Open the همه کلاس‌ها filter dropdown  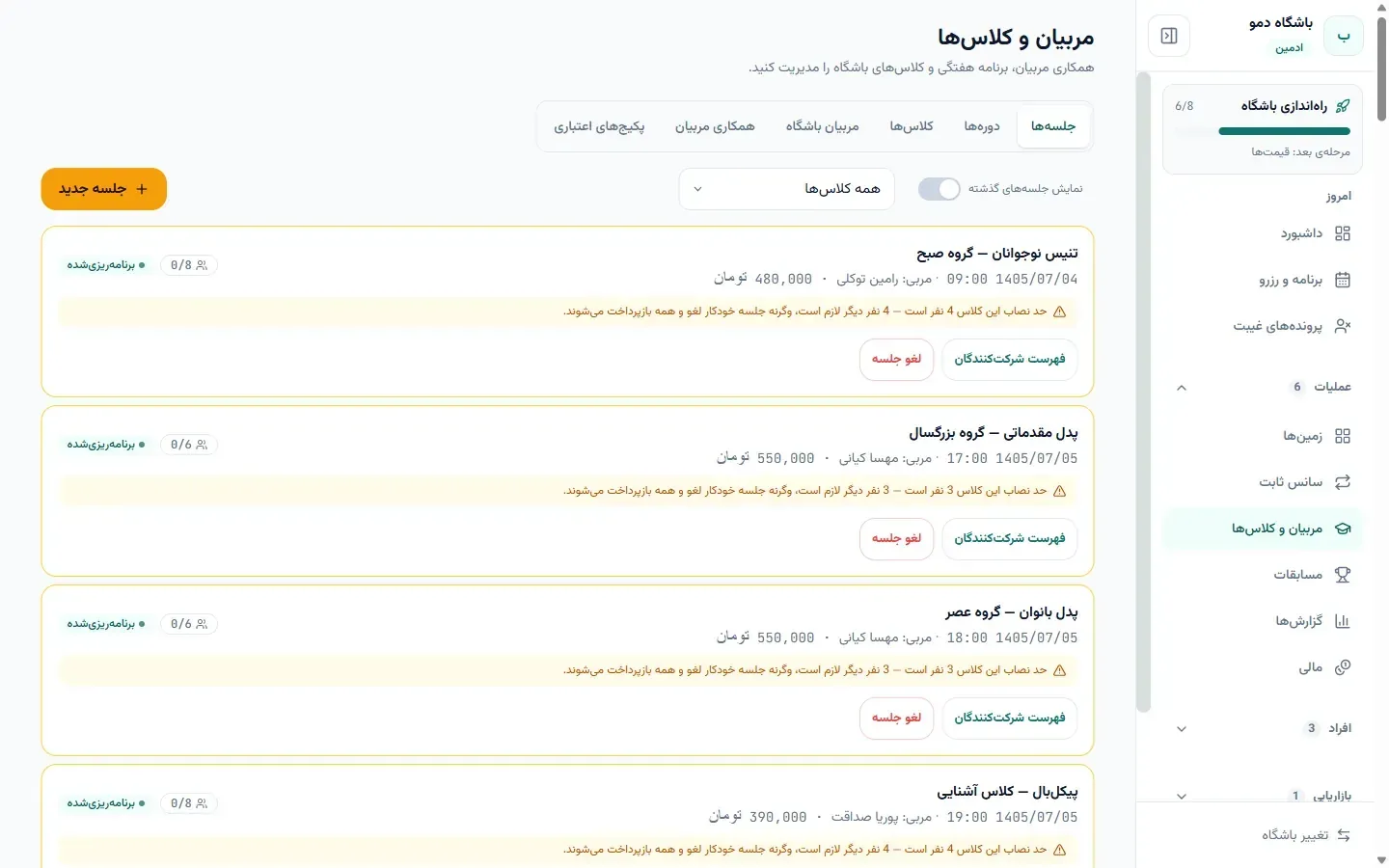pos(787,189)
